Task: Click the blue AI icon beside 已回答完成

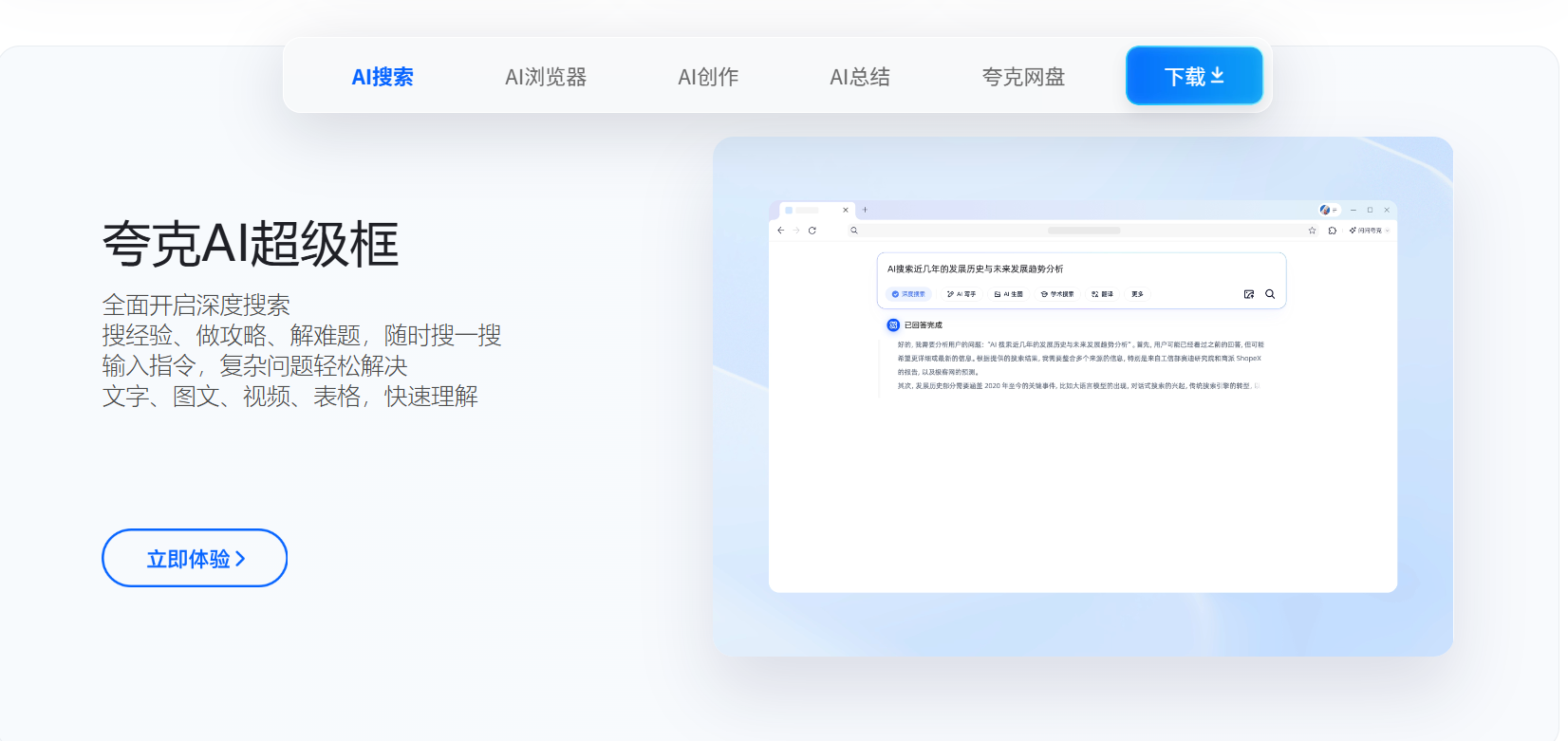Action: coord(893,324)
